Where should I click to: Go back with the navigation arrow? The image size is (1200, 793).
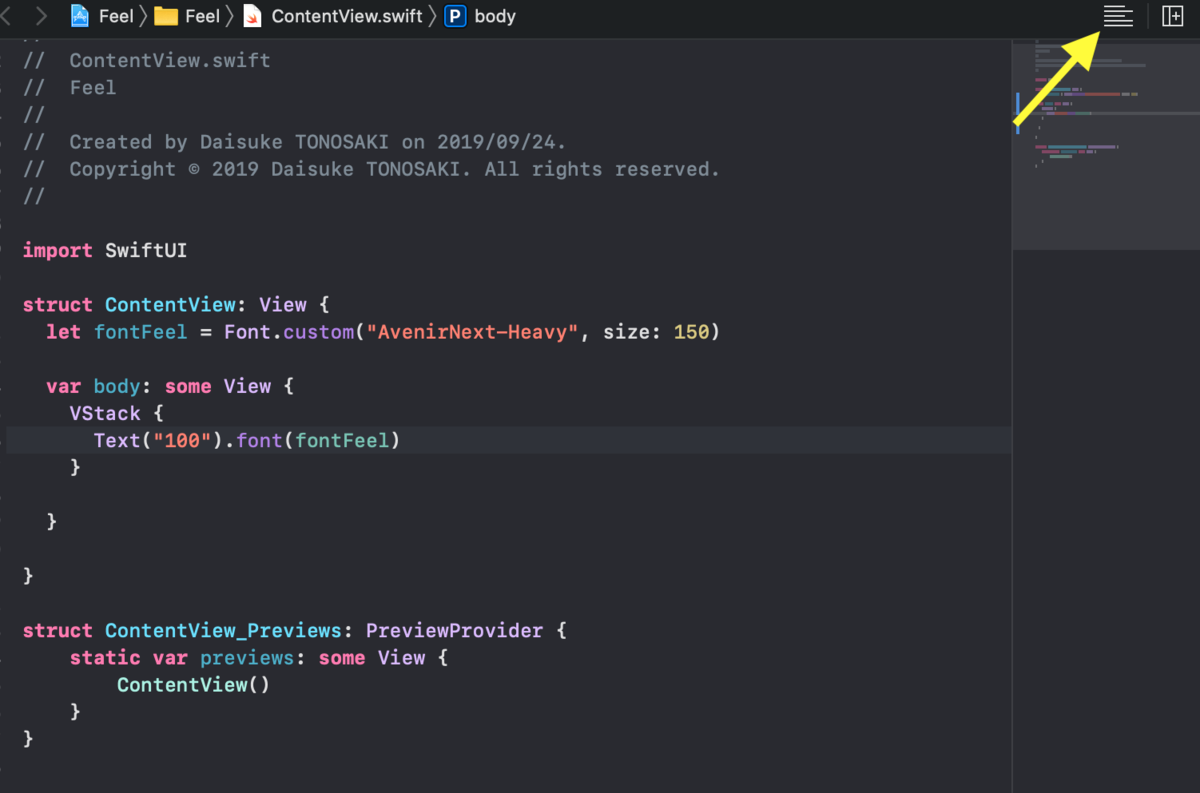click(6, 16)
